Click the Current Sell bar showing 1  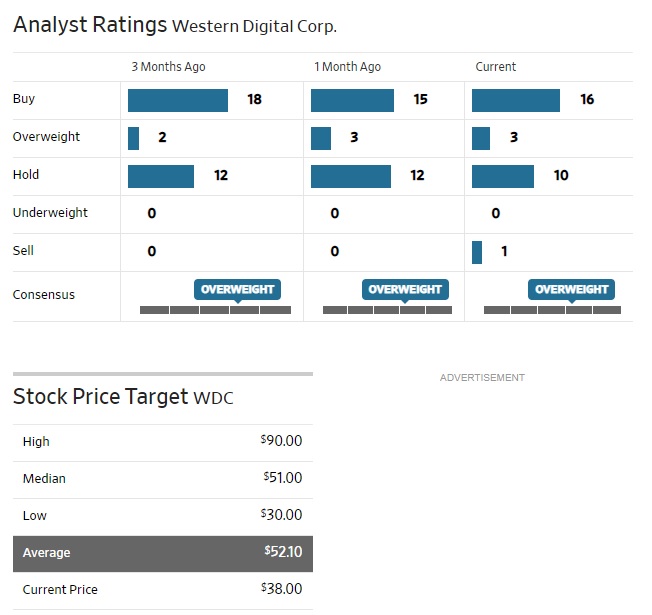tap(477, 252)
